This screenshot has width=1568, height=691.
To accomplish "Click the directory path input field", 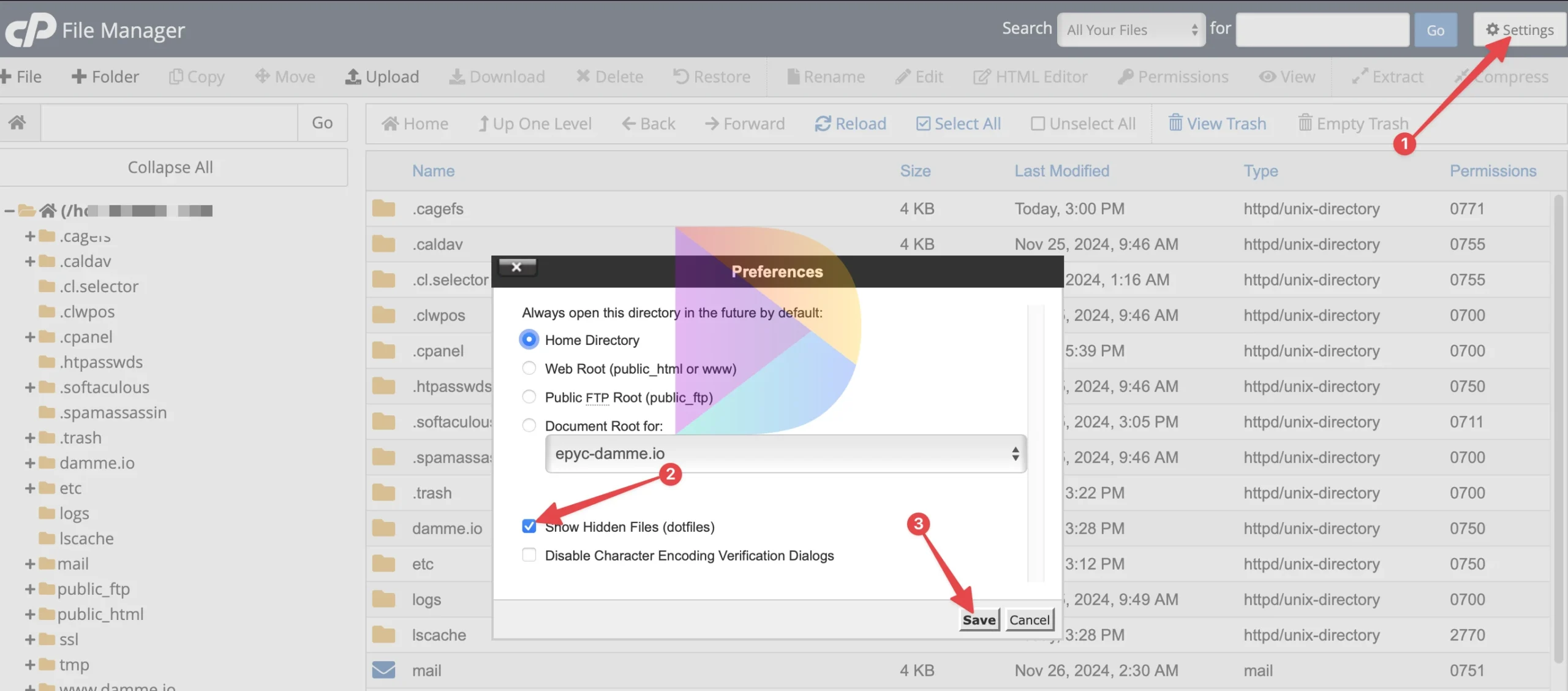I will click(x=169, y=123).
